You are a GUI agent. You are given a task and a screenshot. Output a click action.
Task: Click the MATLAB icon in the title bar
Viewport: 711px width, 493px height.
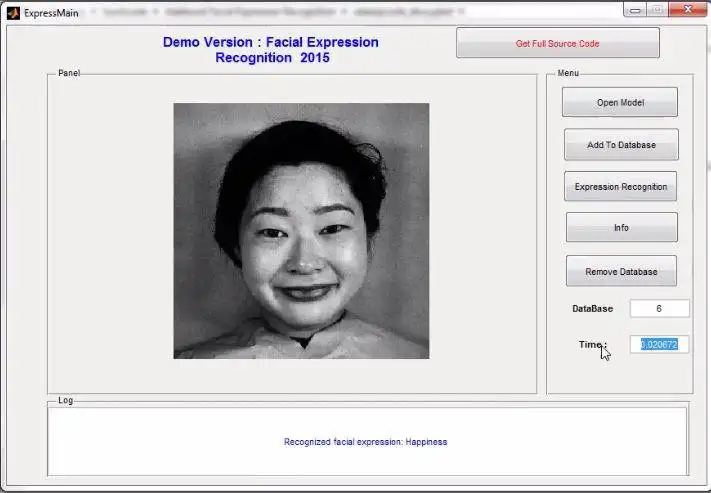[13, 13]
